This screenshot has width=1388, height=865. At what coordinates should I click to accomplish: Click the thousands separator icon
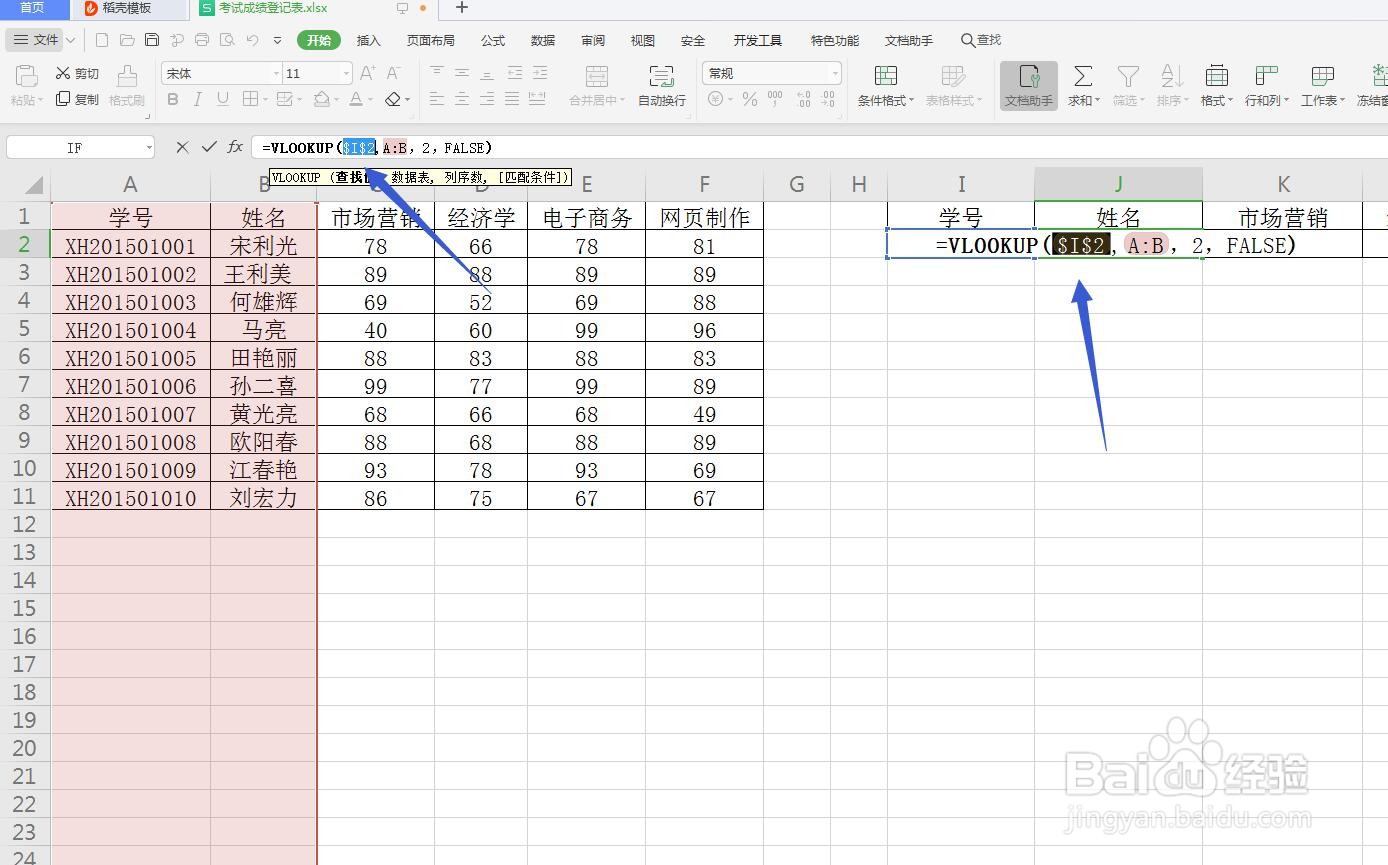point(776,99)
